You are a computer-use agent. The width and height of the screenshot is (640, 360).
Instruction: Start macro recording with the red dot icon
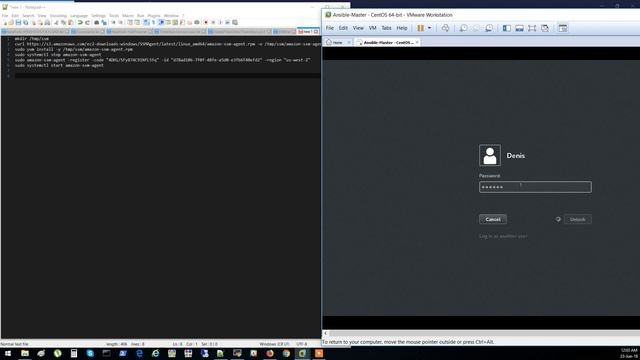point(206,22)
